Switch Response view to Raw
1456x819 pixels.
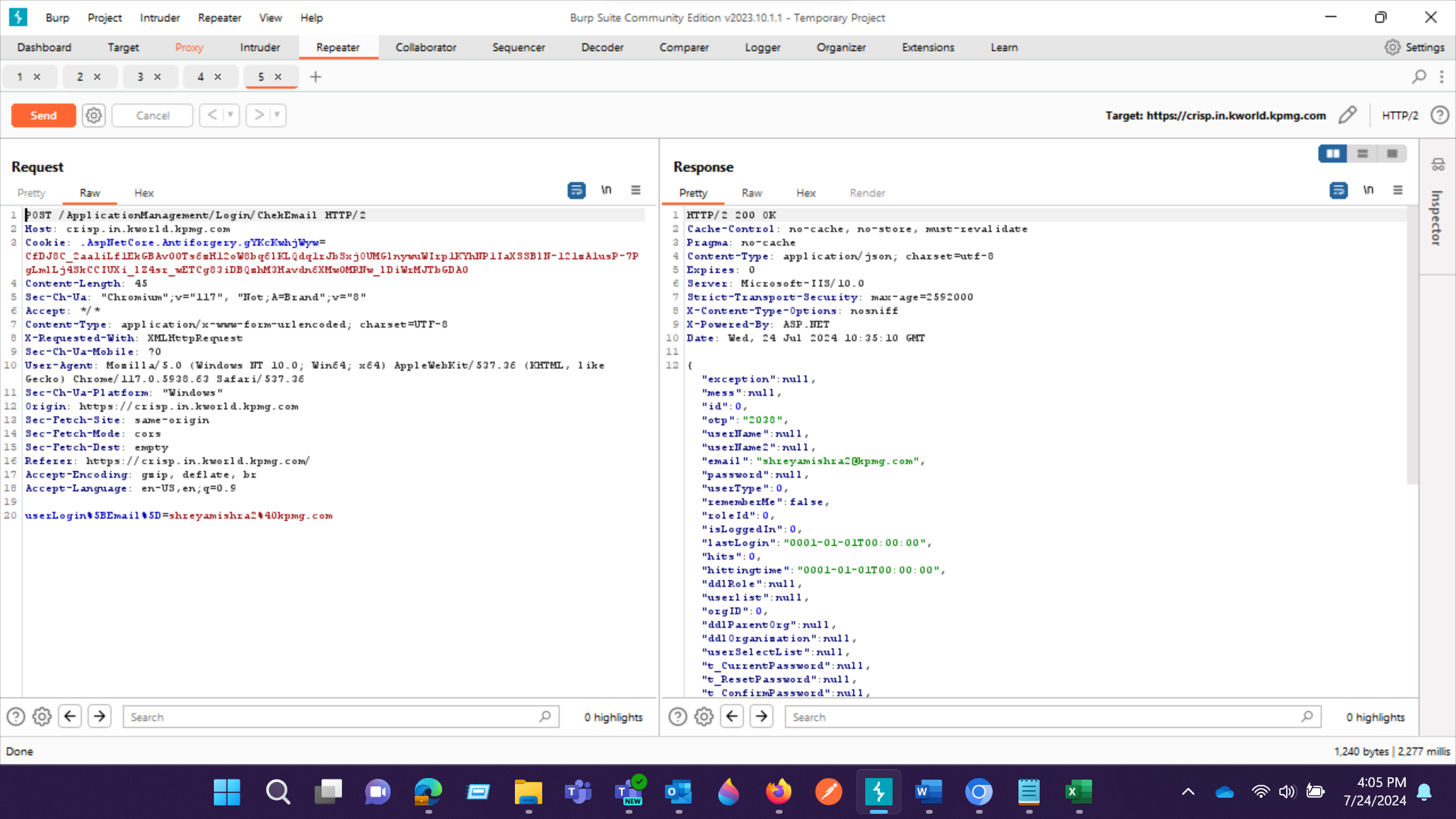752,193
